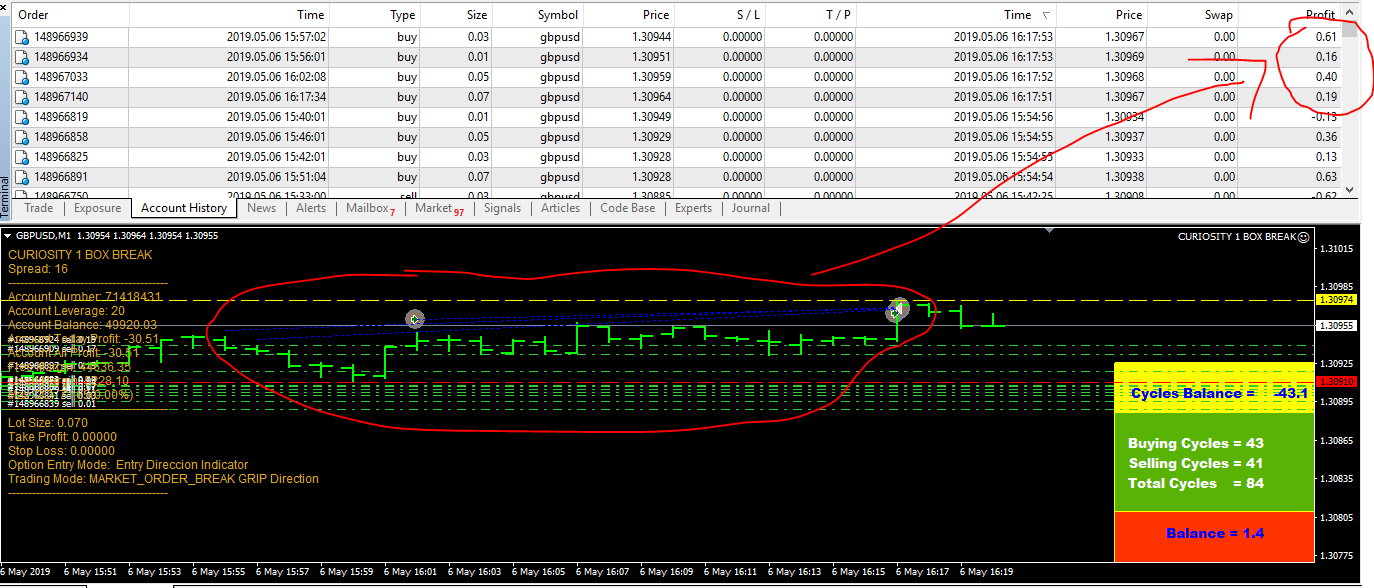The height and width of the screenshot is (588, 1374).
Task: Click the vertical scrollbar thumb in history list
Action: 1350,29
